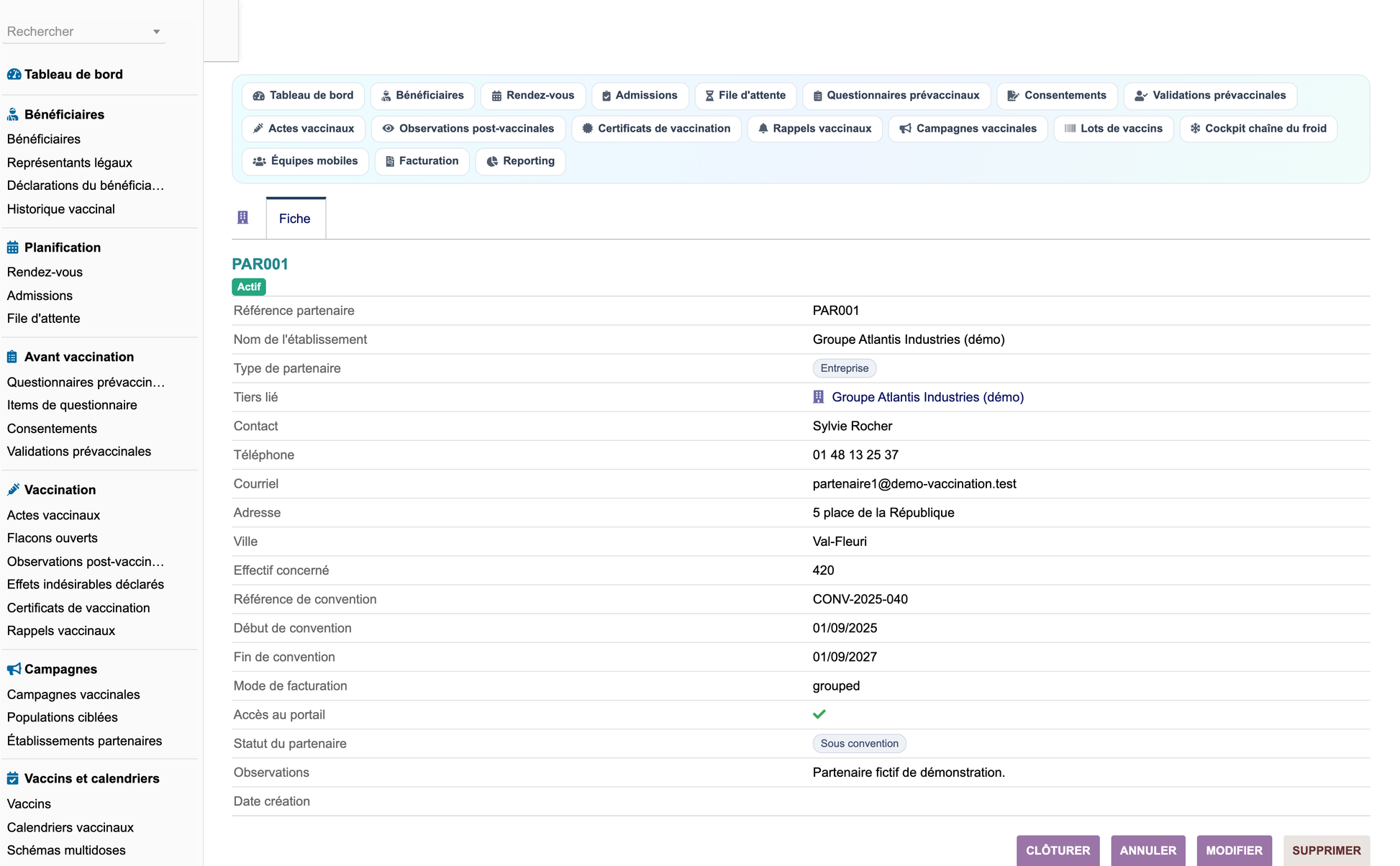Click the calendar icon in Rendez-vous pill
1400x866 pixels.
tap(496, 96)
